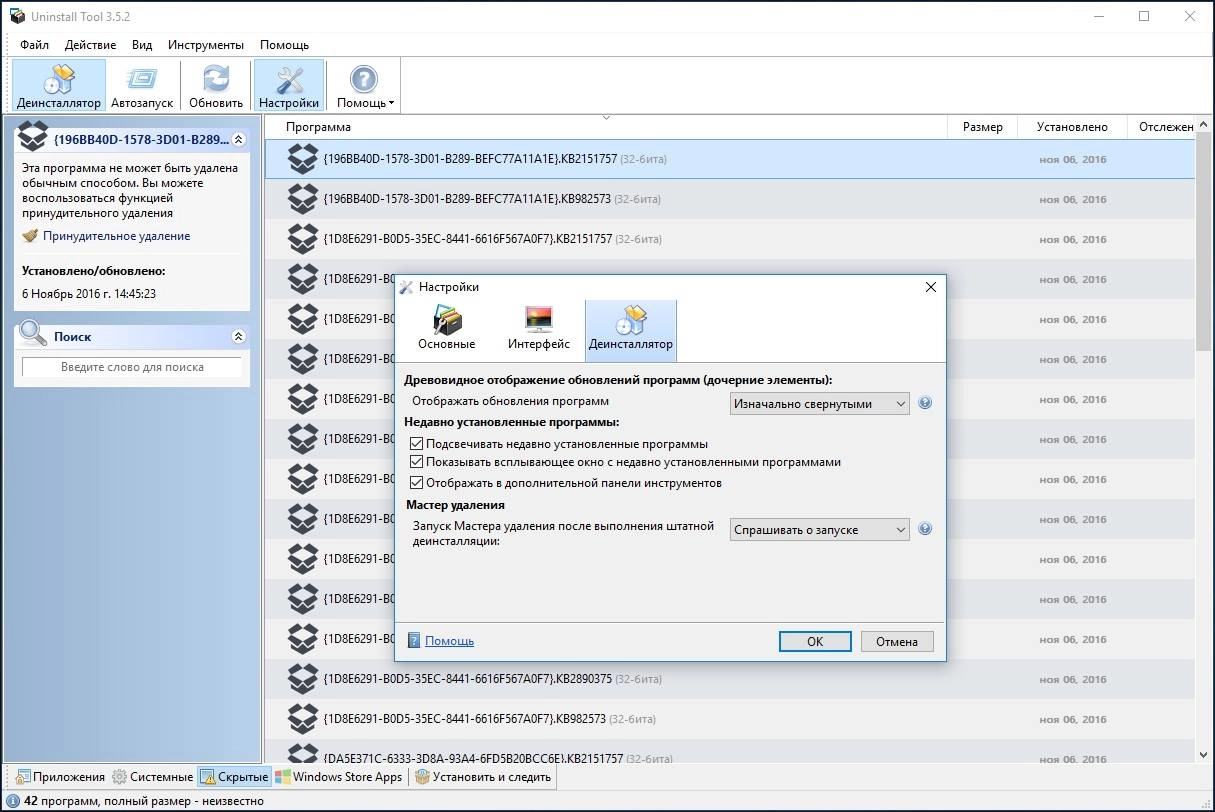Open the Помощь toolbar dropdown arrow
Screen dimensions: 1215x812
point(391,103)
